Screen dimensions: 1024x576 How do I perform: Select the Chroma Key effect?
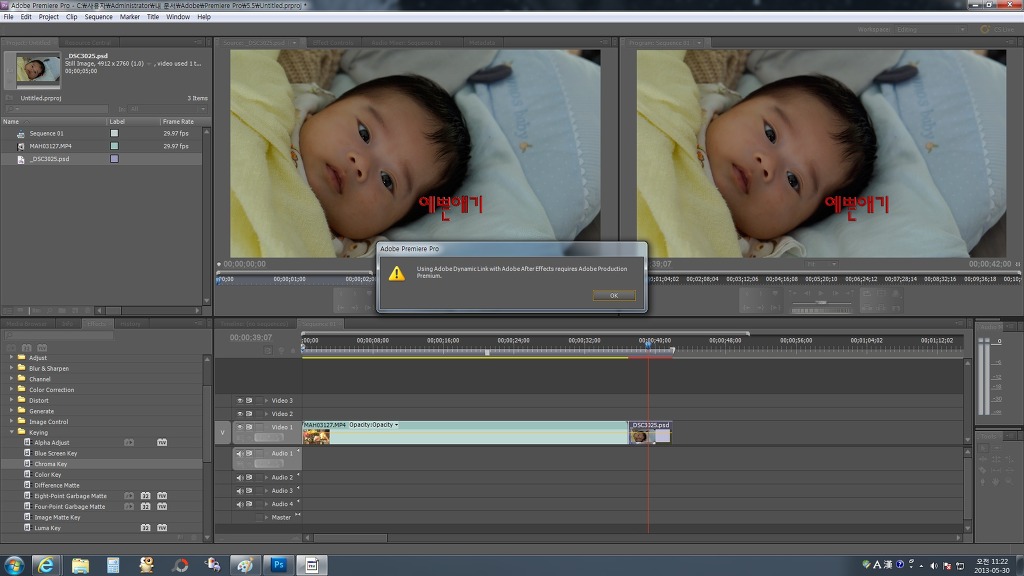tap(50, 464)
